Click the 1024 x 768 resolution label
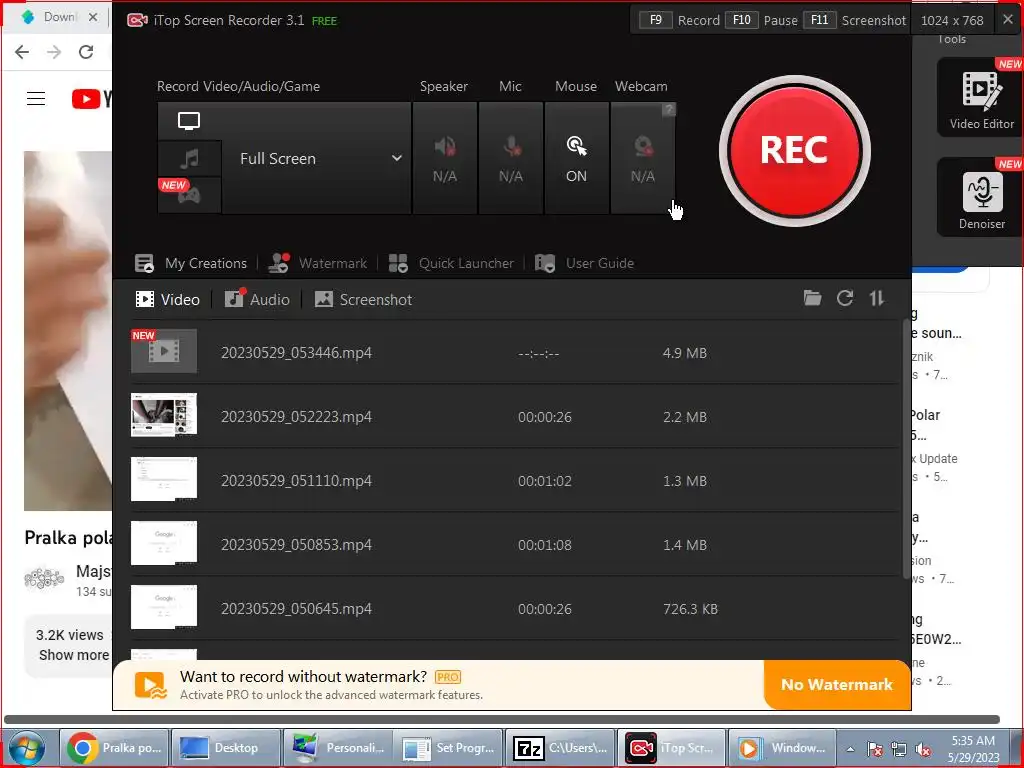This screenshot has width=1024, height=768. click(952, 20)
